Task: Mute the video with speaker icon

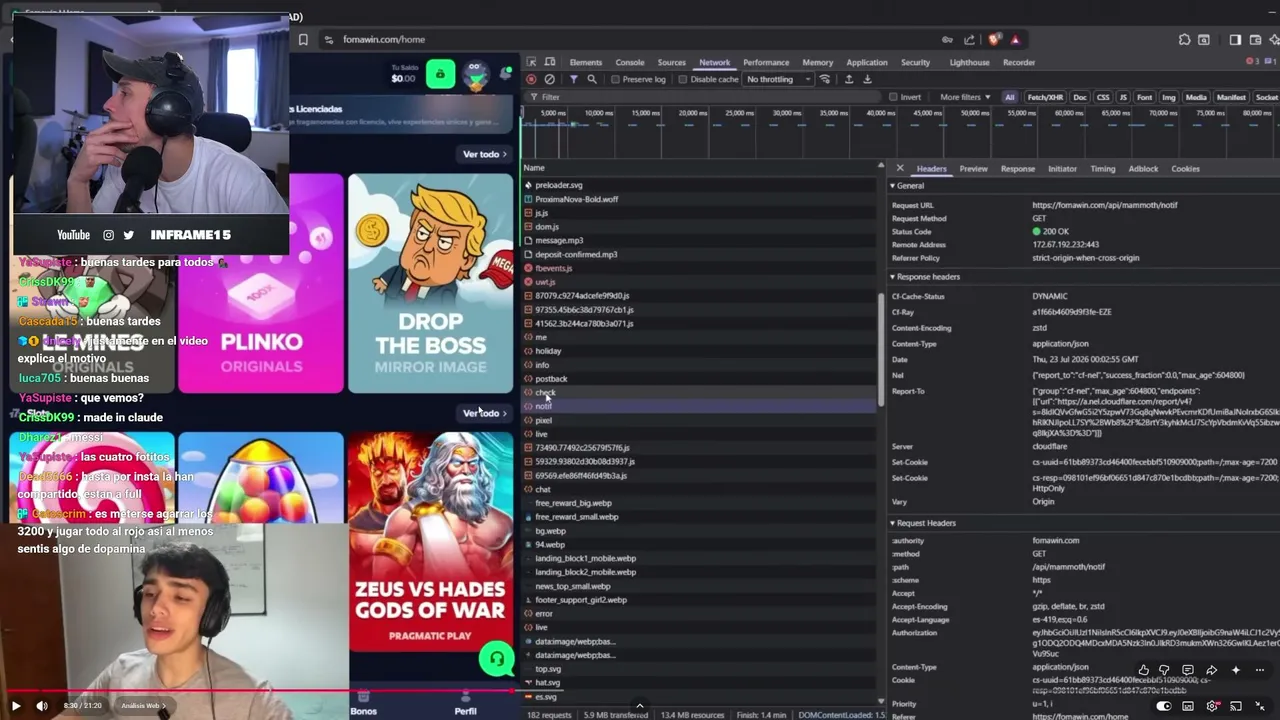Action: click(42, 706)
